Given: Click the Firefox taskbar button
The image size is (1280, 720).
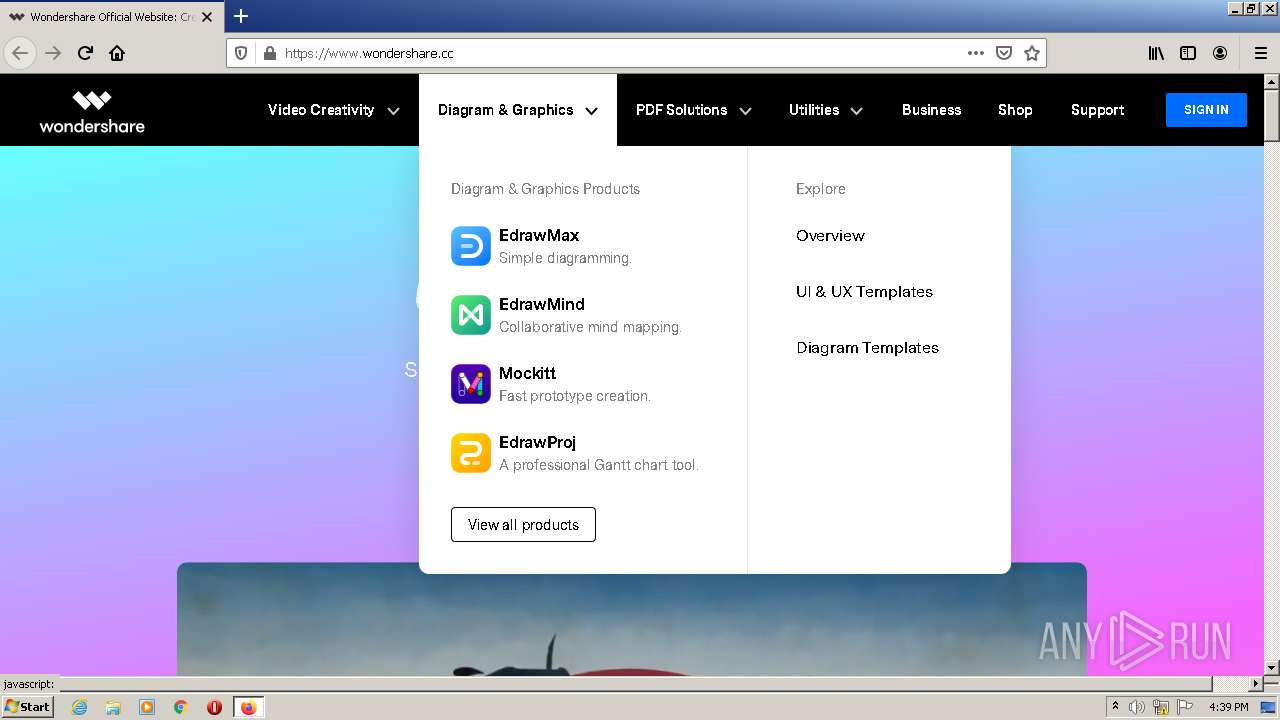Looking at the screenshot, I should click(248, 707).
